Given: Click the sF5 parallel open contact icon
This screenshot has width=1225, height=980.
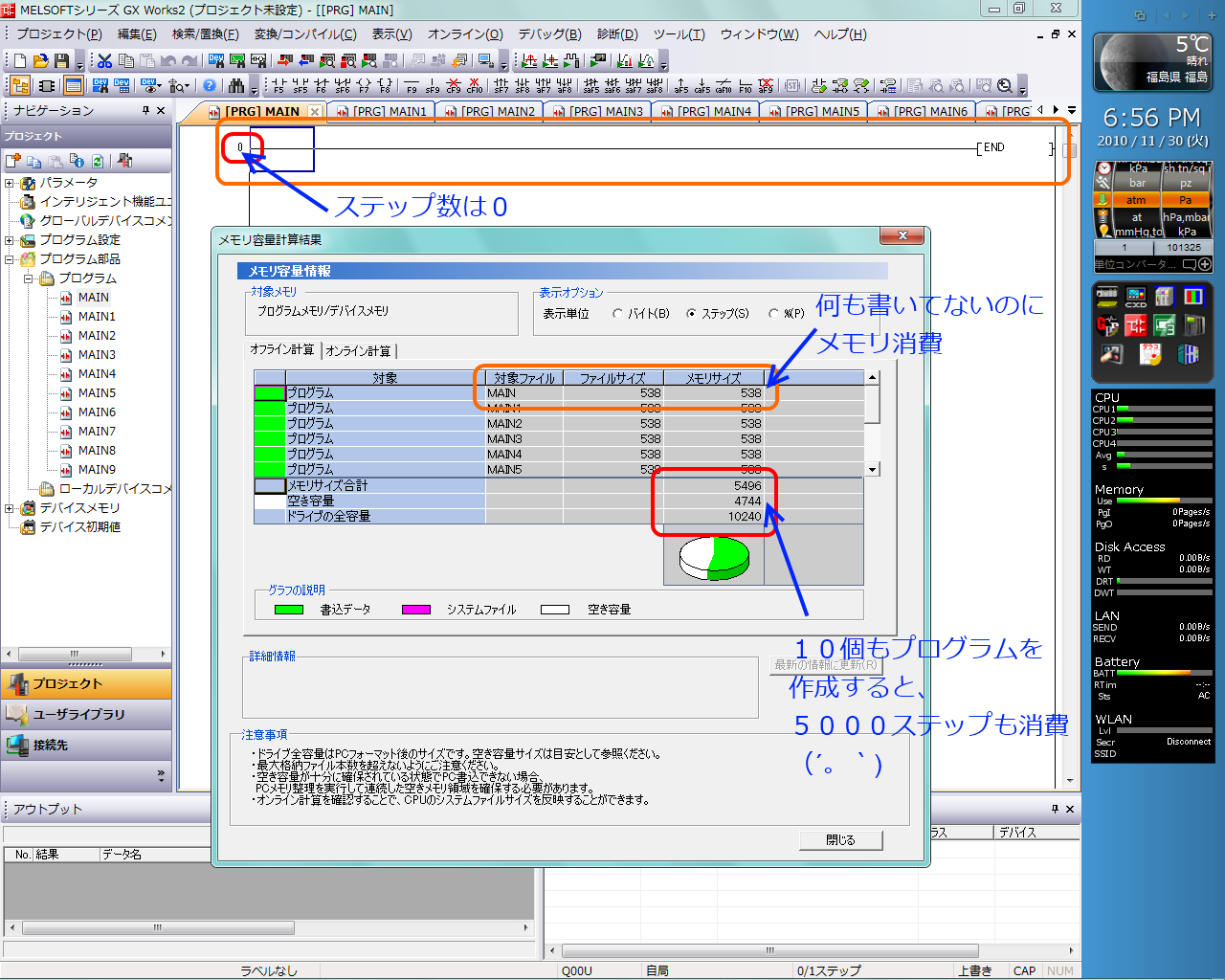Looking at the screenshot, I should [x=301, y=86].
